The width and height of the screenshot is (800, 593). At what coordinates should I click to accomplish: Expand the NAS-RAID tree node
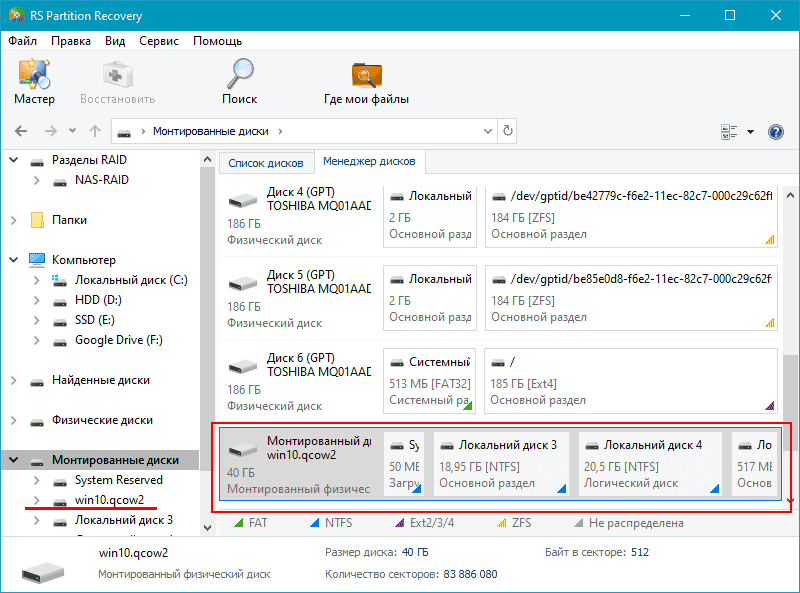click(37, 180)
